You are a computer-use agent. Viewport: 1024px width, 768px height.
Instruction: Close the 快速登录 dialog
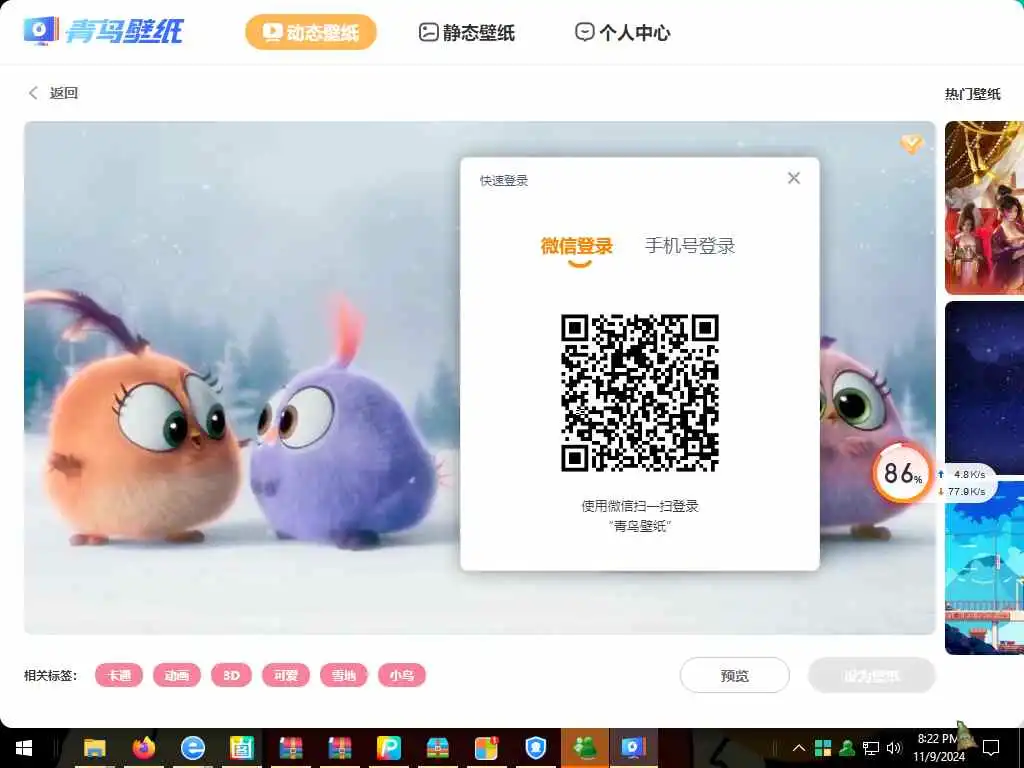(793, 178)
